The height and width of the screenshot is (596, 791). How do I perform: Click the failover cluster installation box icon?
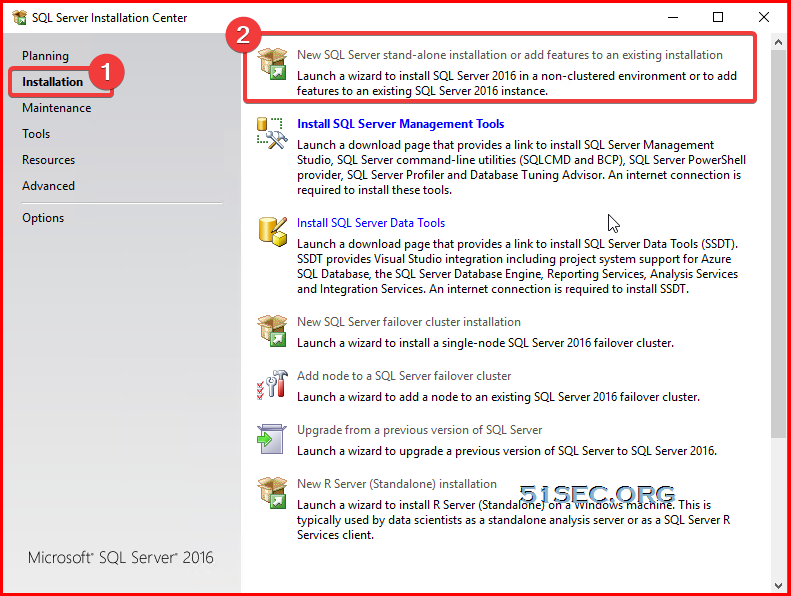click(x=272, y=331)
